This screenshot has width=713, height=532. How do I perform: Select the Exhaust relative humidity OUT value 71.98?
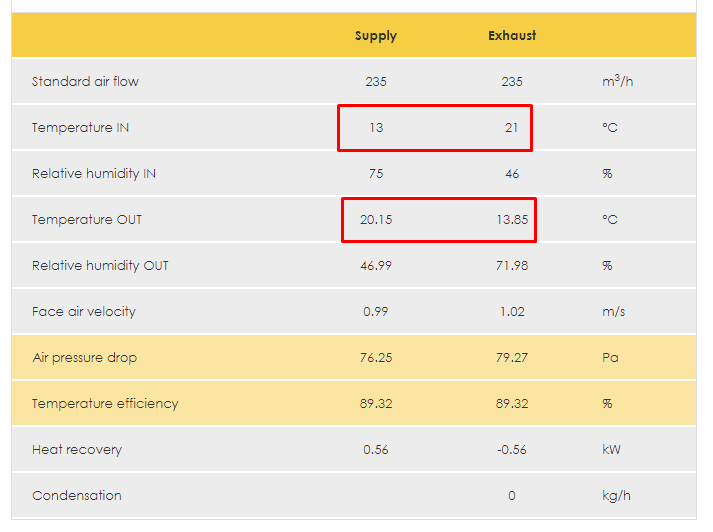[512, 266]
